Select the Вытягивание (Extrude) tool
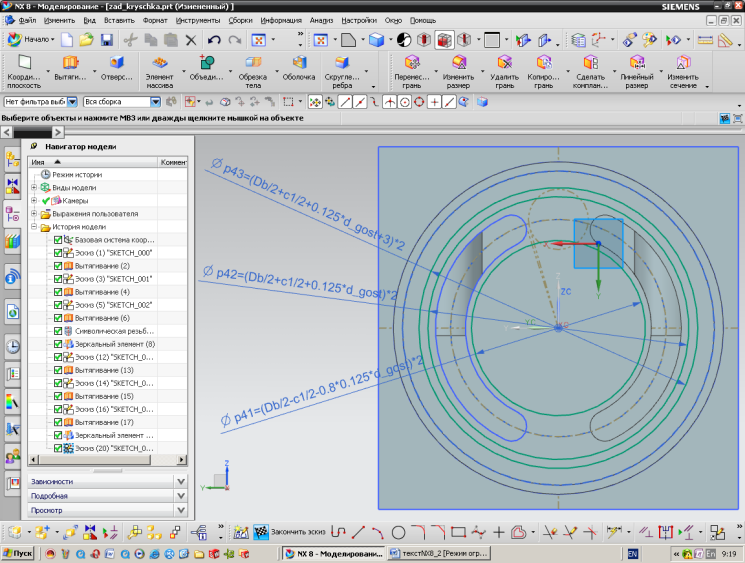This screenshot has width=745, height=563. click(70, 69)
